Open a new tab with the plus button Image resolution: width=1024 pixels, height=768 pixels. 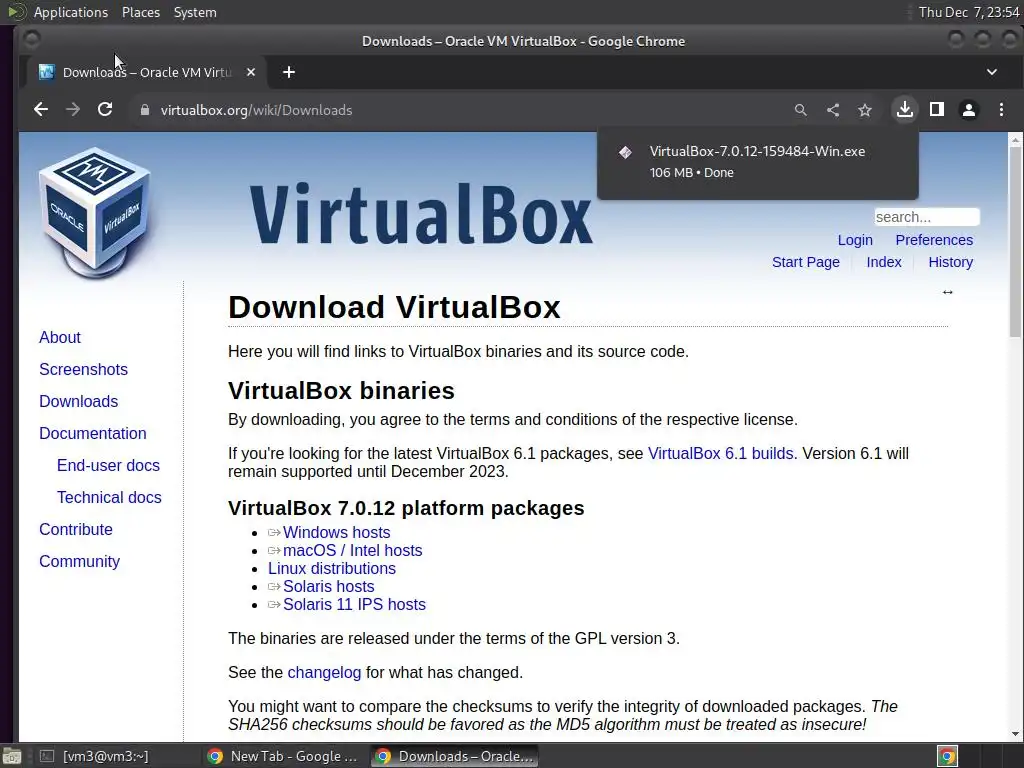289,72
